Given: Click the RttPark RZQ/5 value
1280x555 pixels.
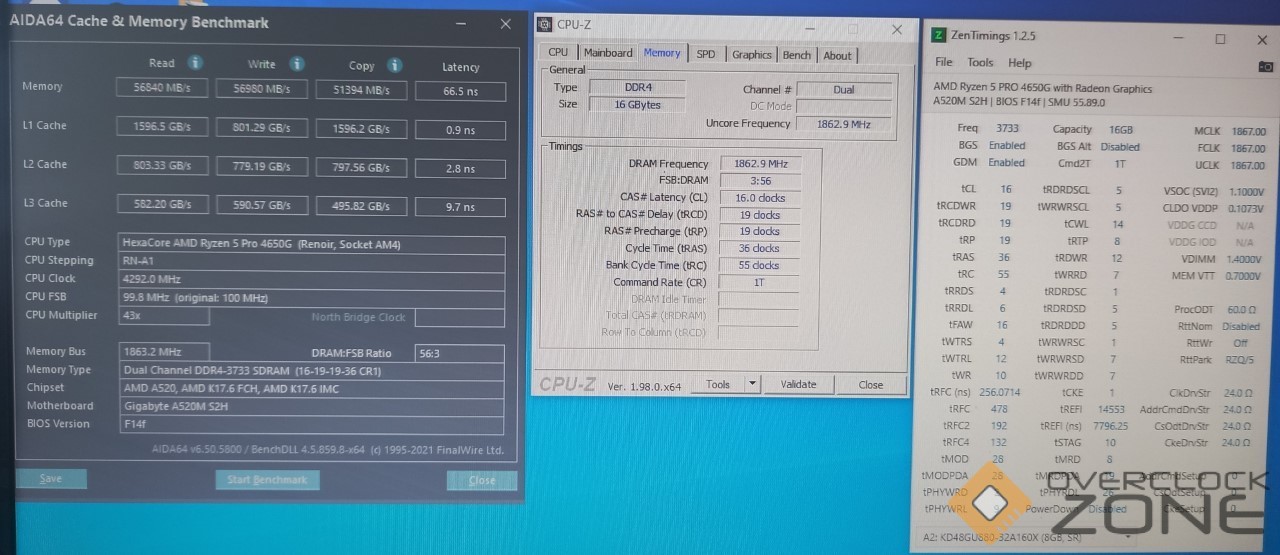Looking at the screenshot, I should (1241, 360).
